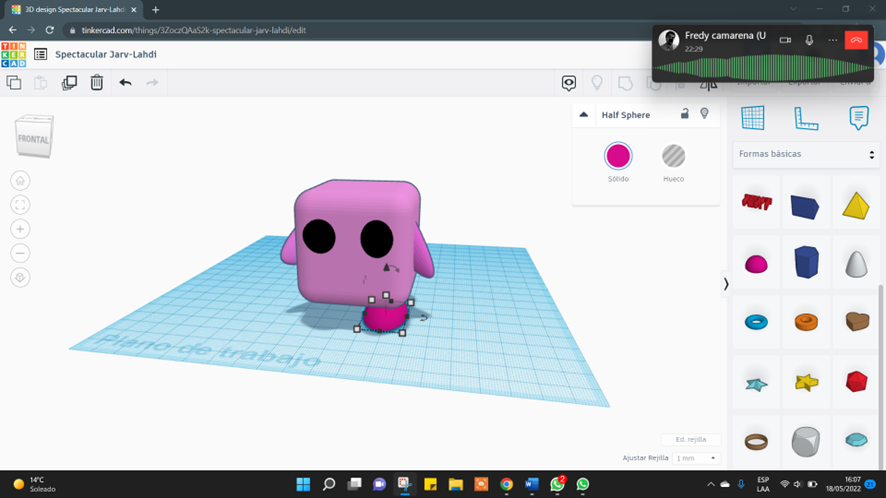This screenshot has width=886, height=498.
Task: Zoom out with the minus button
Action: [x=20, y=253]
